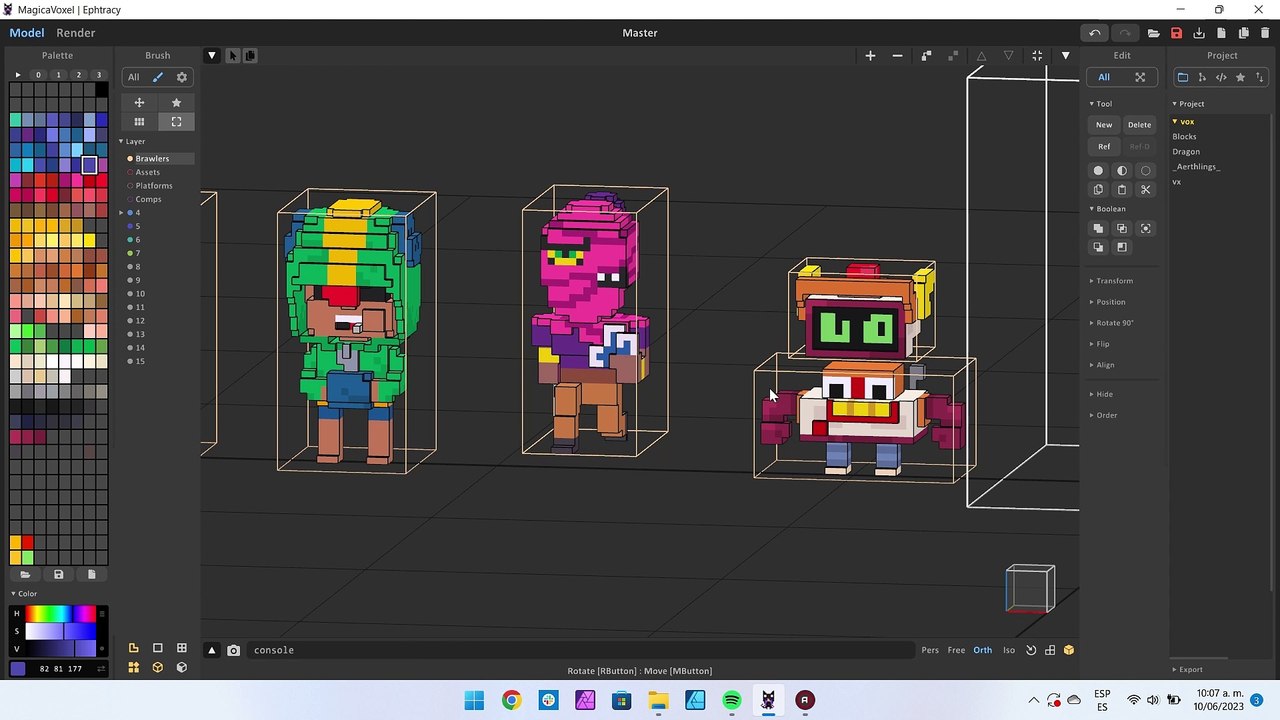1280x720 pixels.
Task: Click the star icon in Brush panel
Action: coord(176,102)
